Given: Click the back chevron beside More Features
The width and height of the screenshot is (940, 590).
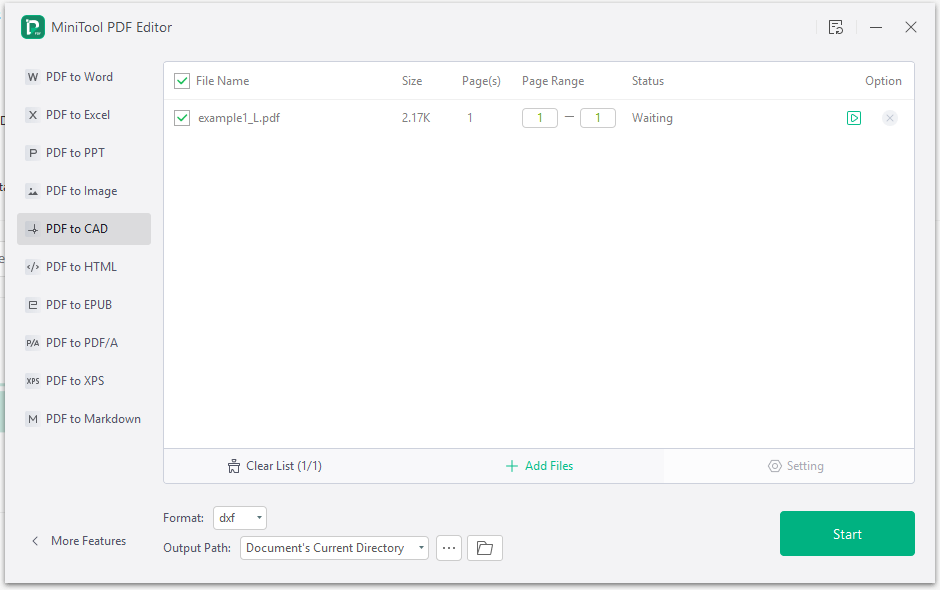Looking at the screenshot, I should [x=35, y=541].
